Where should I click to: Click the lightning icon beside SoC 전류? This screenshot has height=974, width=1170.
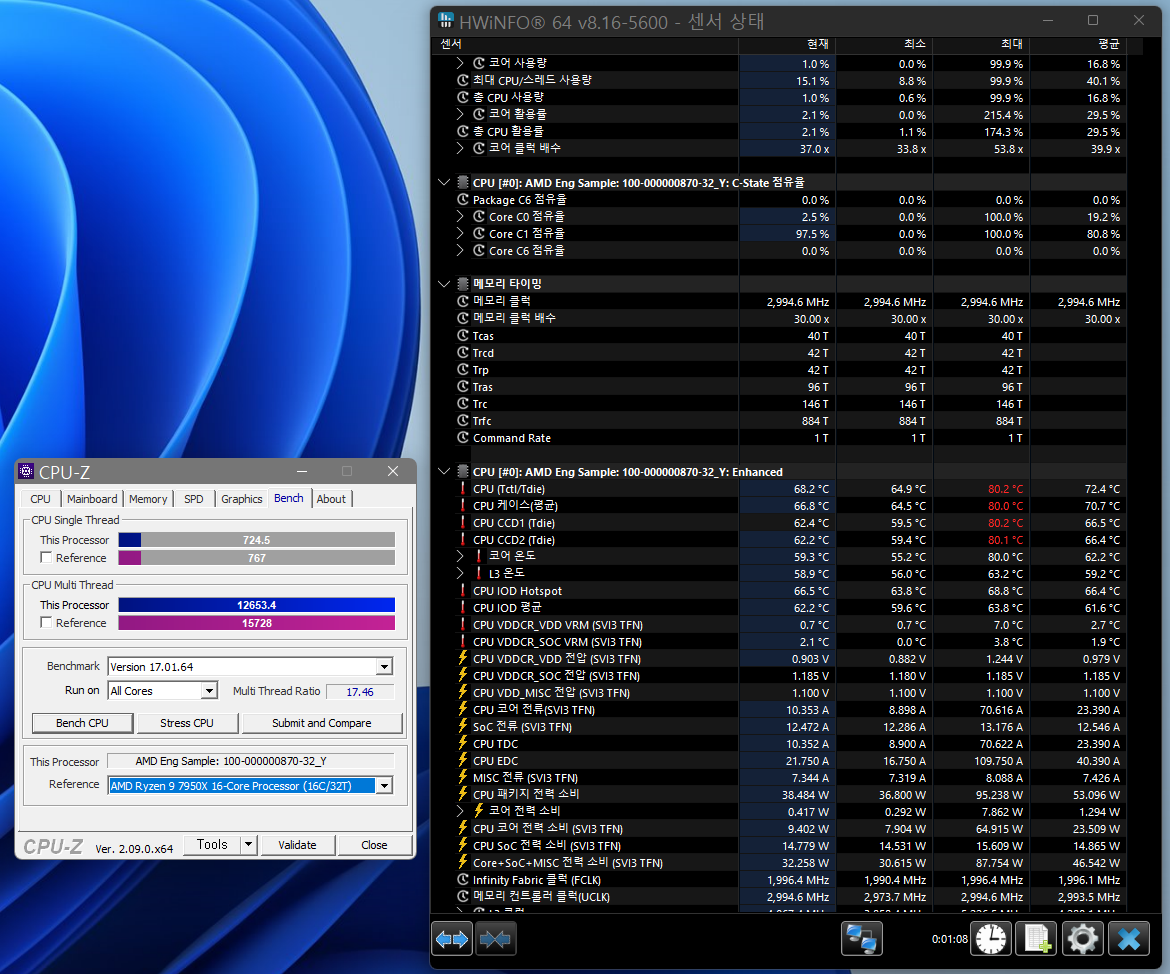tap(463, 726)
